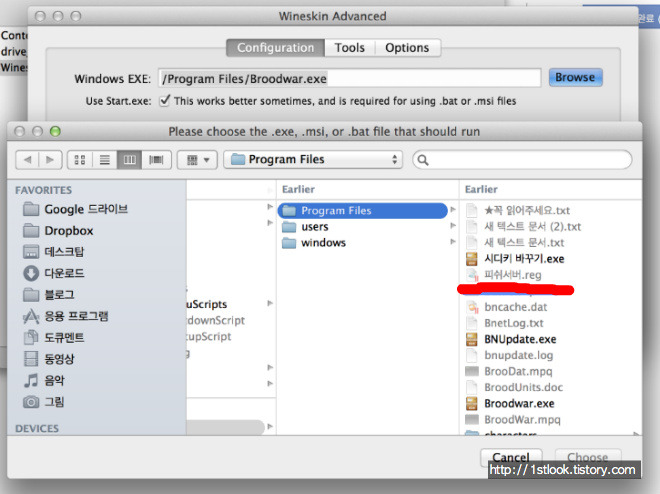Screen dimensions: 660x494
Task: Expand the uScripts arrow
Action: 270,303
